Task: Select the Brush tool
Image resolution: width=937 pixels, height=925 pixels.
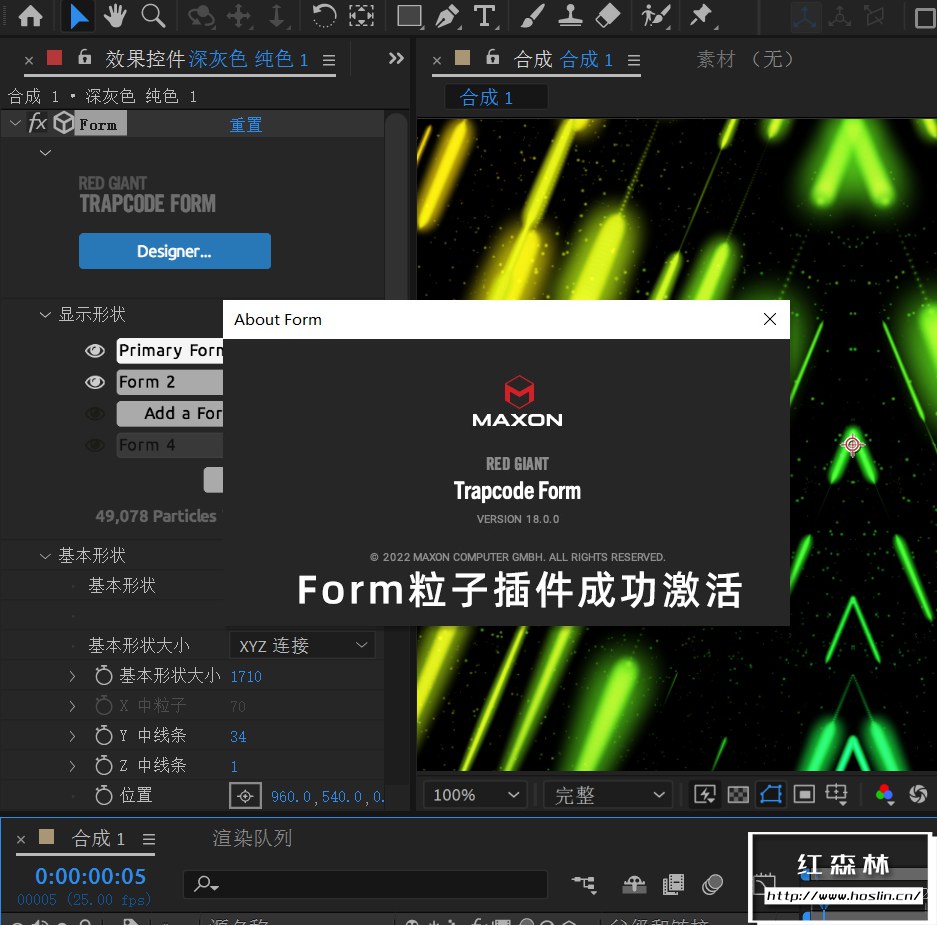Action: [x=532, y=16]
